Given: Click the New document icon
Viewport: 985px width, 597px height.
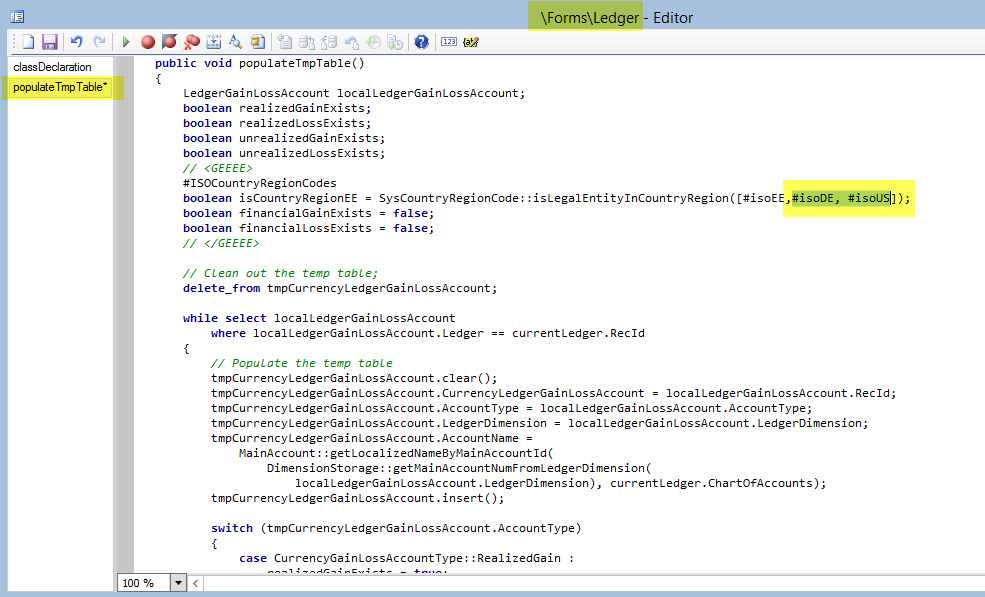Looking at the screenshot, I should pos(28,42).
